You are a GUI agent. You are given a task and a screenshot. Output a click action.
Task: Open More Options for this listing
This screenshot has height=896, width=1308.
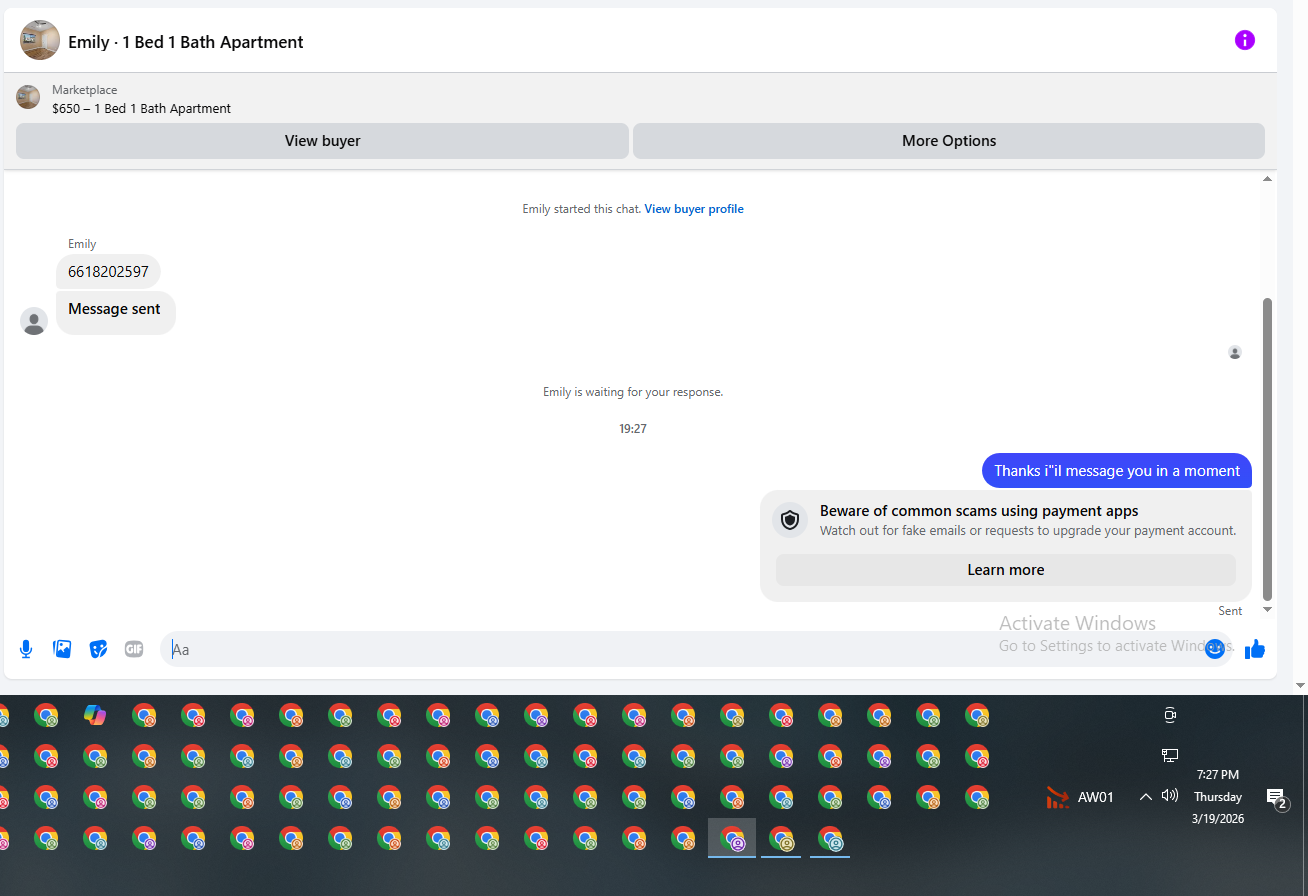[x=949, y=141]
